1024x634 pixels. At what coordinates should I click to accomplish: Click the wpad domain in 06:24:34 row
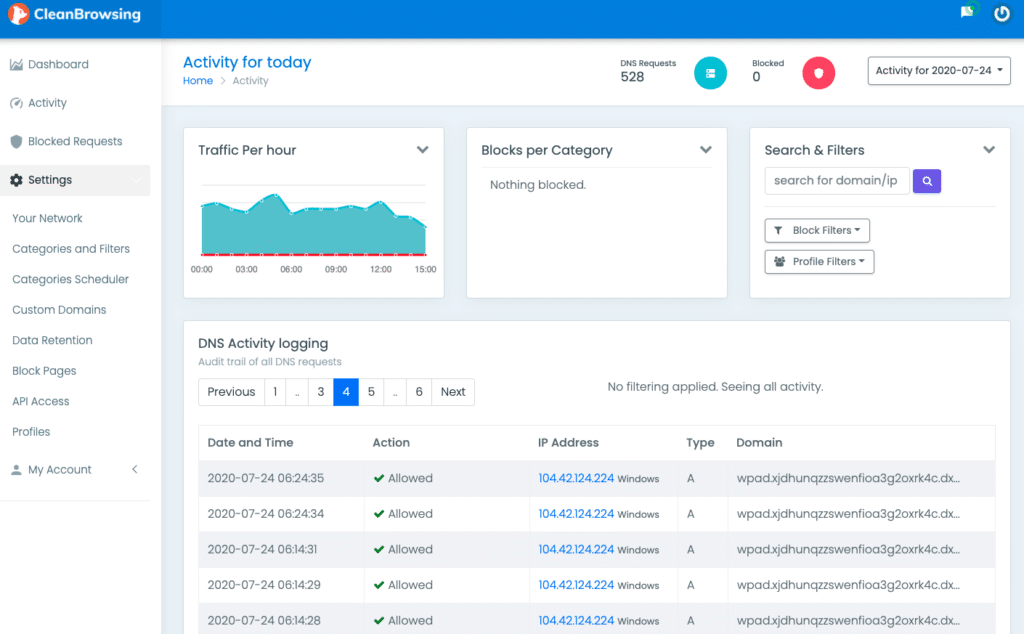pyautogui.click(x=848, y=514)
